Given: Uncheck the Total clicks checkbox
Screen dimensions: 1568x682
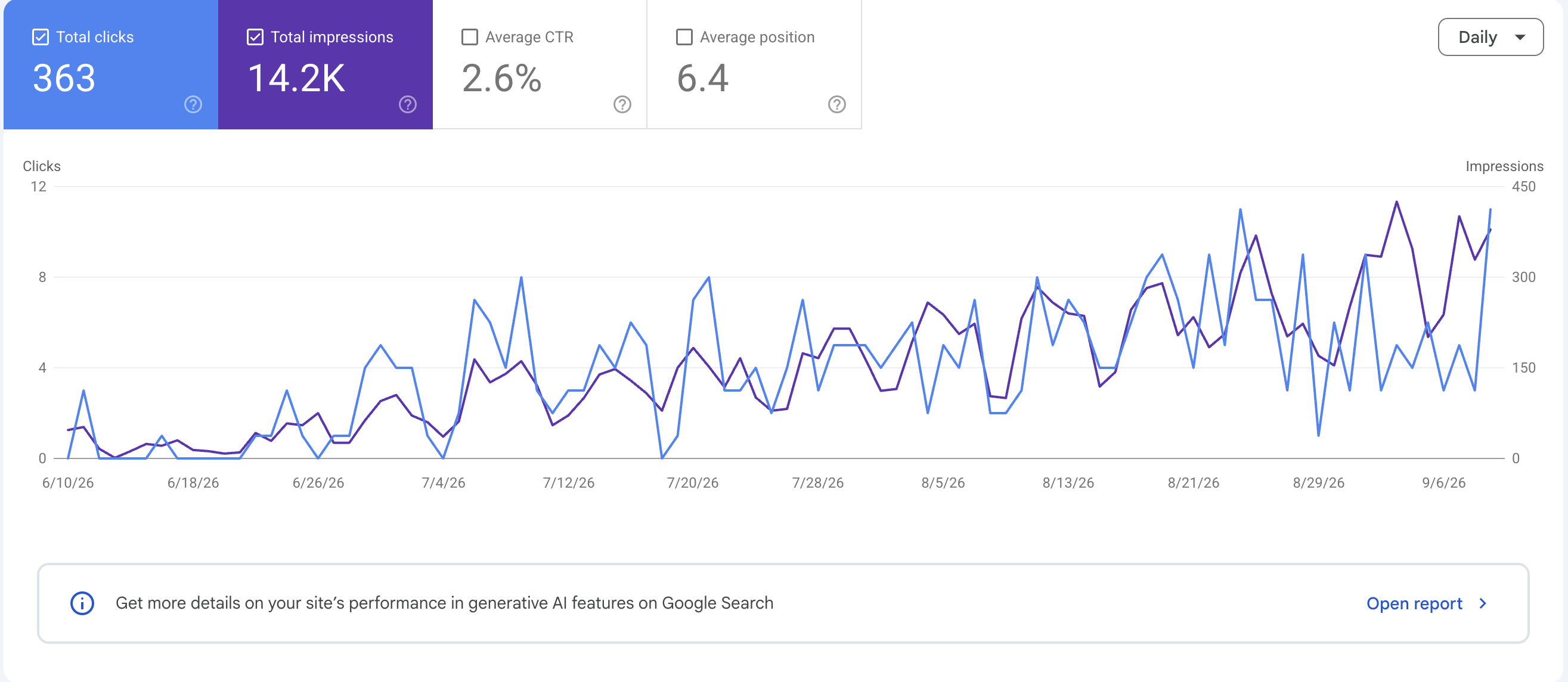Looking at the screenshot, I should click(40, 37).
